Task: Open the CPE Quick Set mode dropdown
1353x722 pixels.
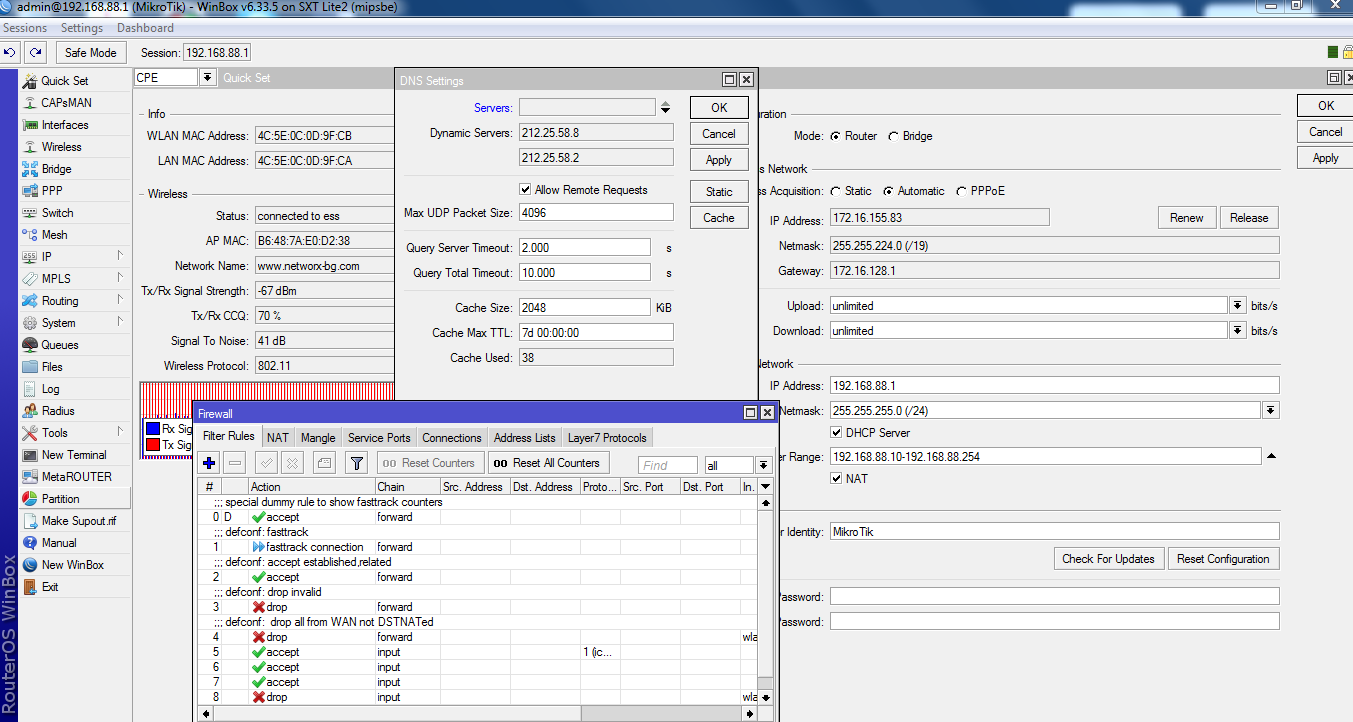Action: click(208, 77)
